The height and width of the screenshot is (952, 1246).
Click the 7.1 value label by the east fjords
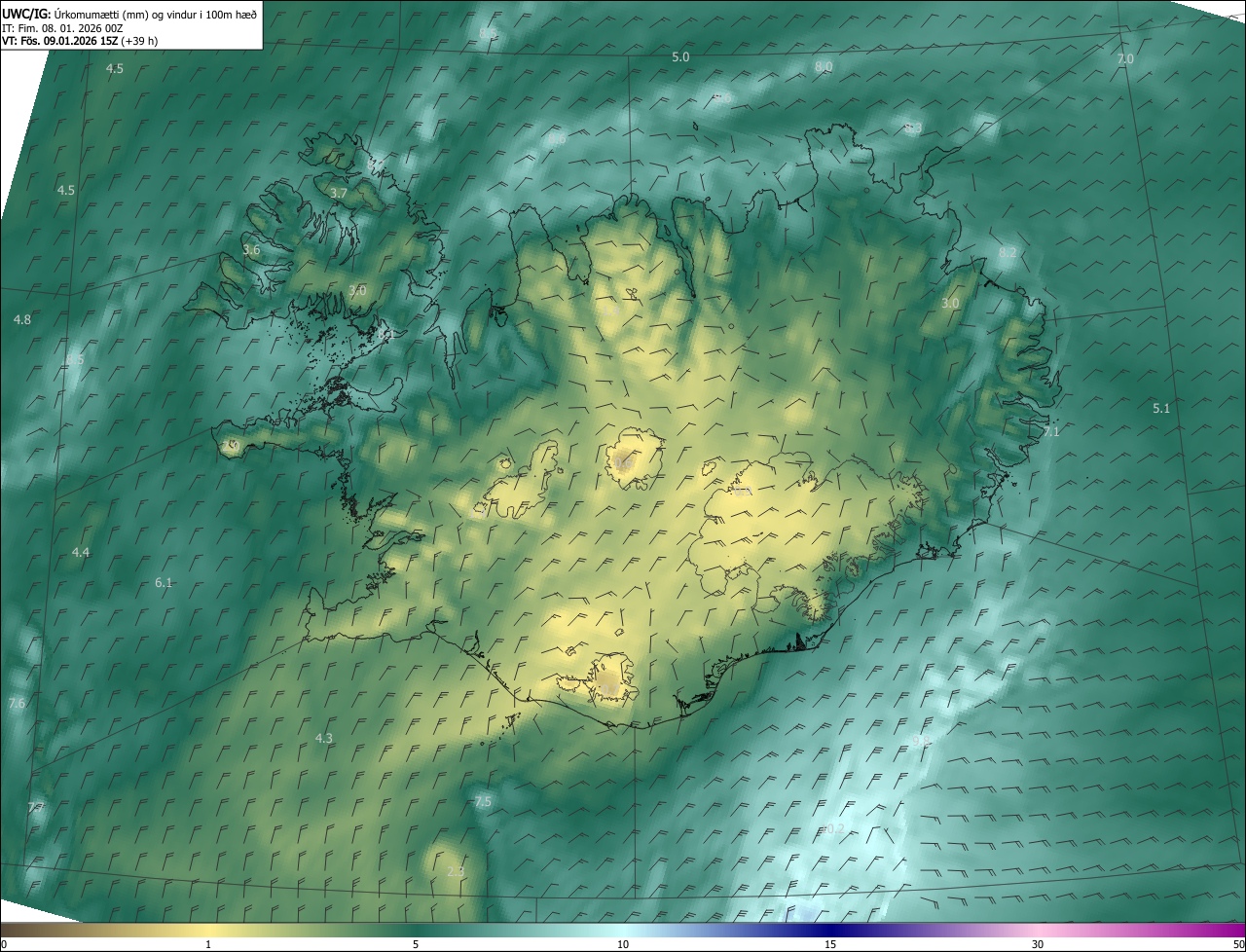[1051, 431]
